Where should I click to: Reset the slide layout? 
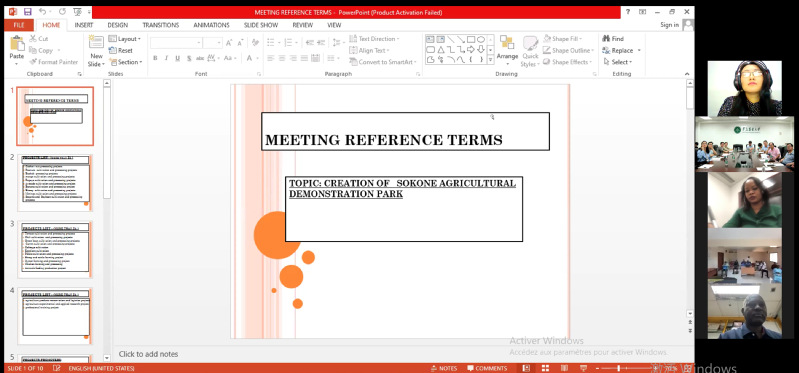pos(121,50)
